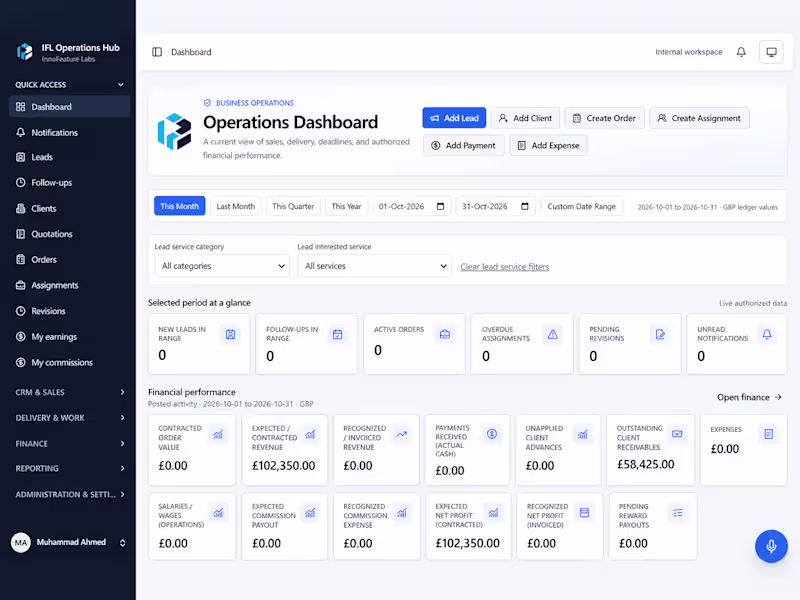
Task: Click the Create Order button
Action: (605, 118)
